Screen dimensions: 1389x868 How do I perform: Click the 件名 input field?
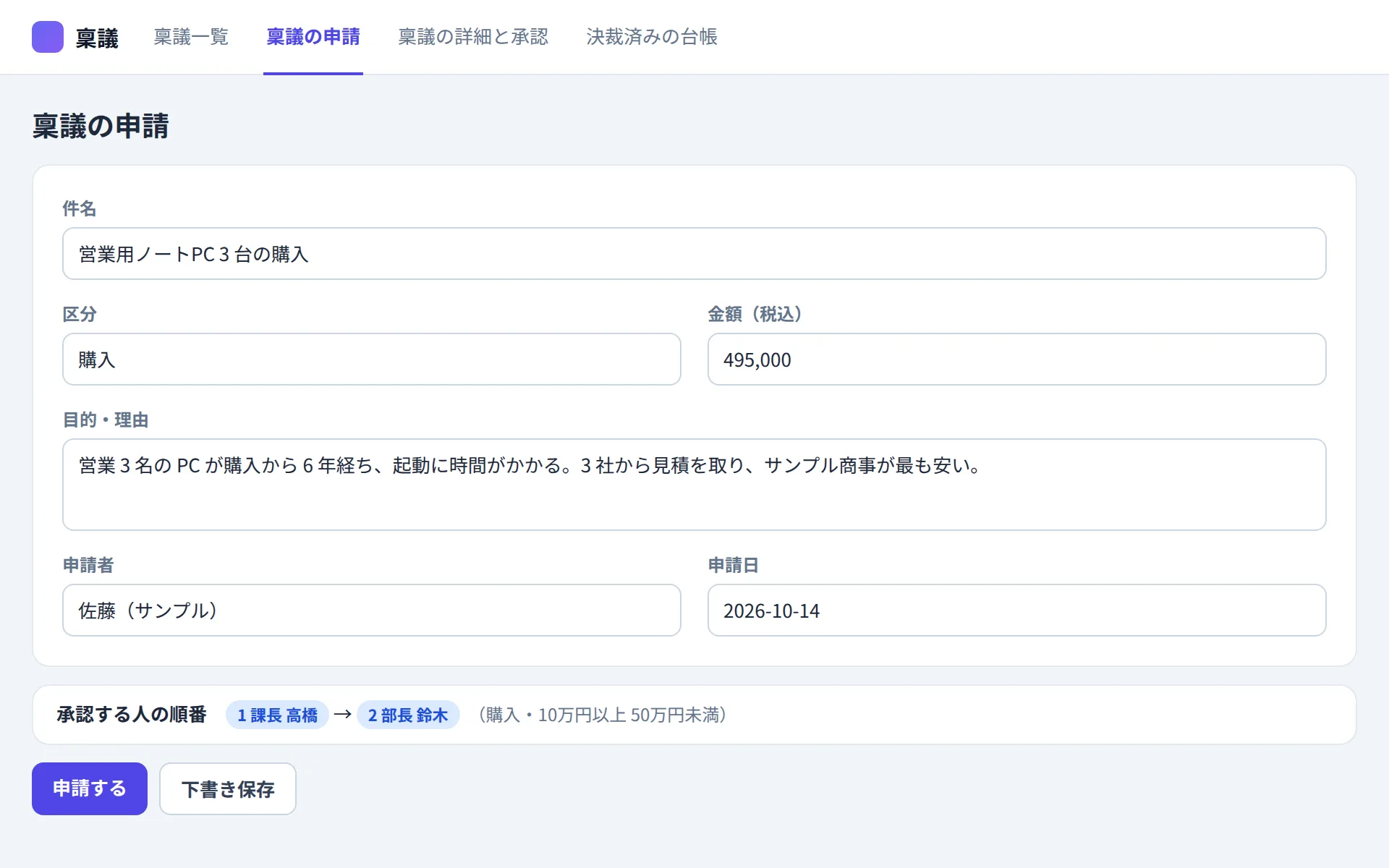click(694, 254)
